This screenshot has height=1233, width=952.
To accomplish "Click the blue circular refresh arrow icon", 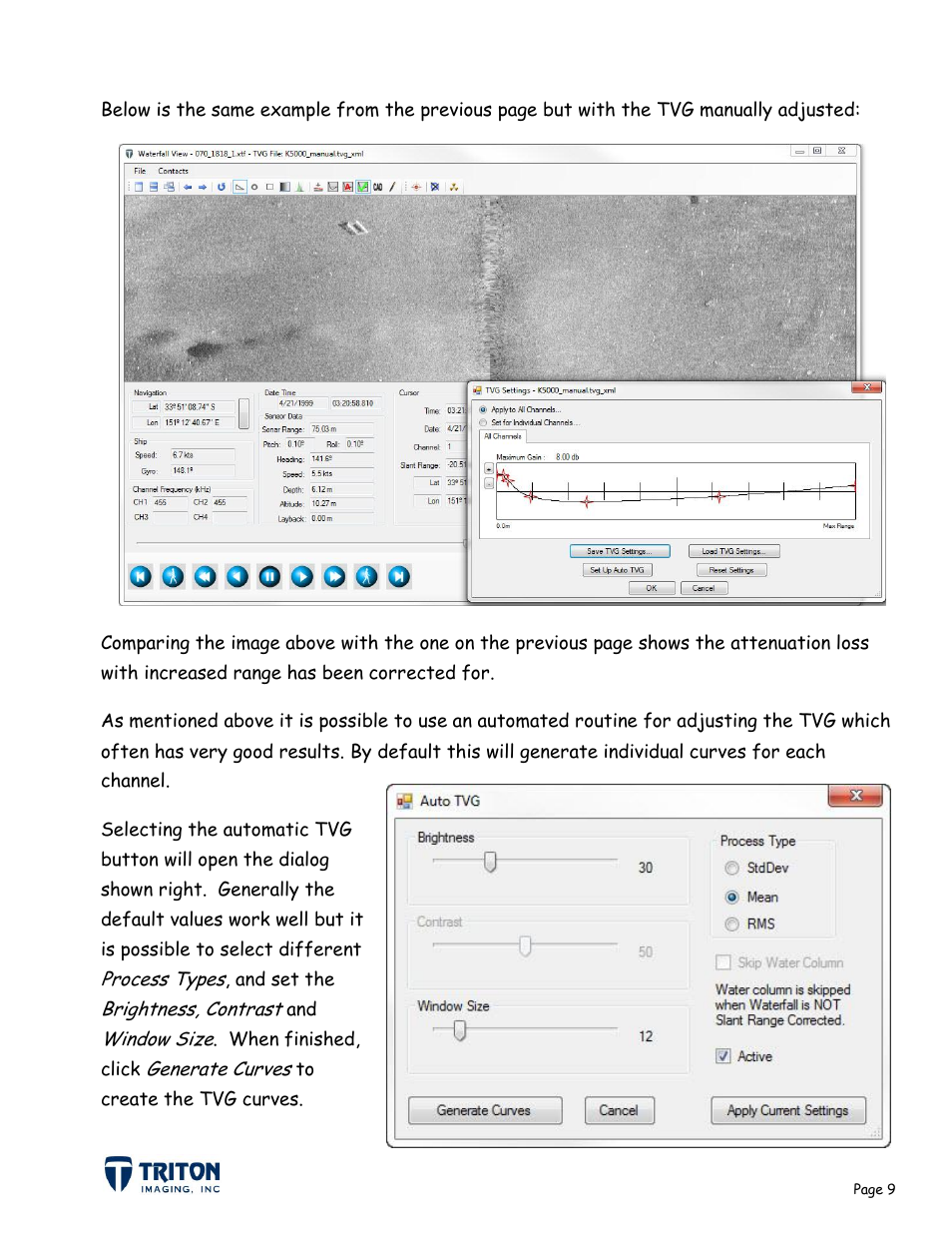I will [x=222, y=187].
